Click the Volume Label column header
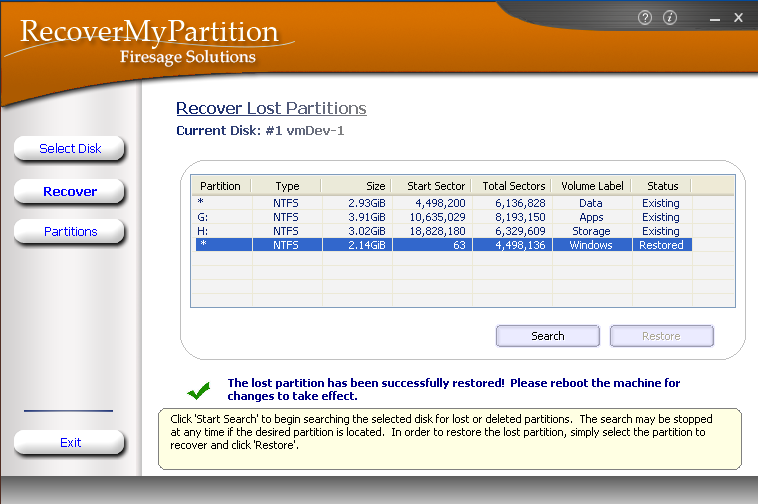The height and width of the screenshot is (504, 758). click(592, 186)
